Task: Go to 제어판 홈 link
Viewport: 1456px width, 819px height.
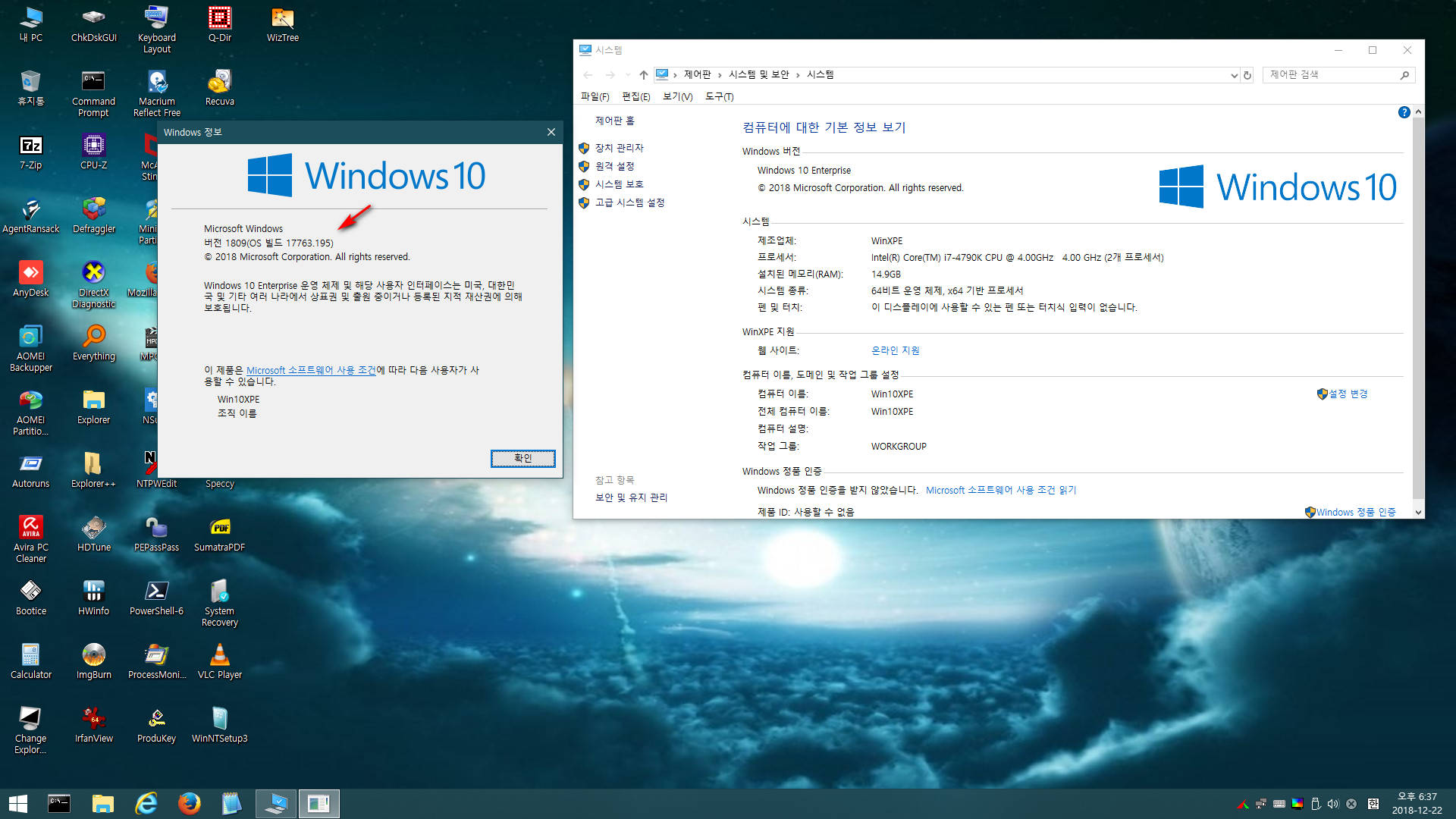Action: tap(614, 121)
